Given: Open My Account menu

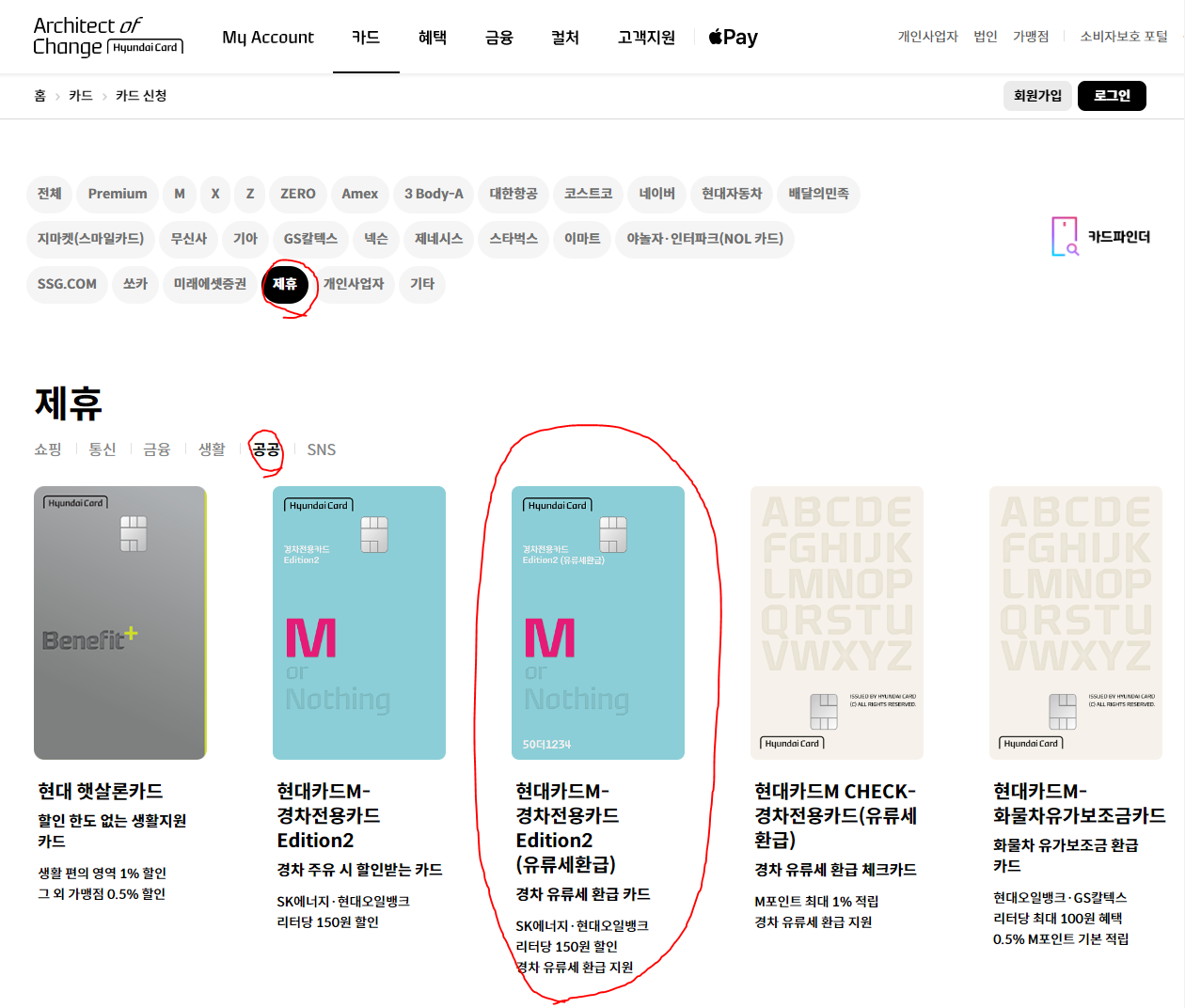Looking at the screenshot, I should click(268, 38).
